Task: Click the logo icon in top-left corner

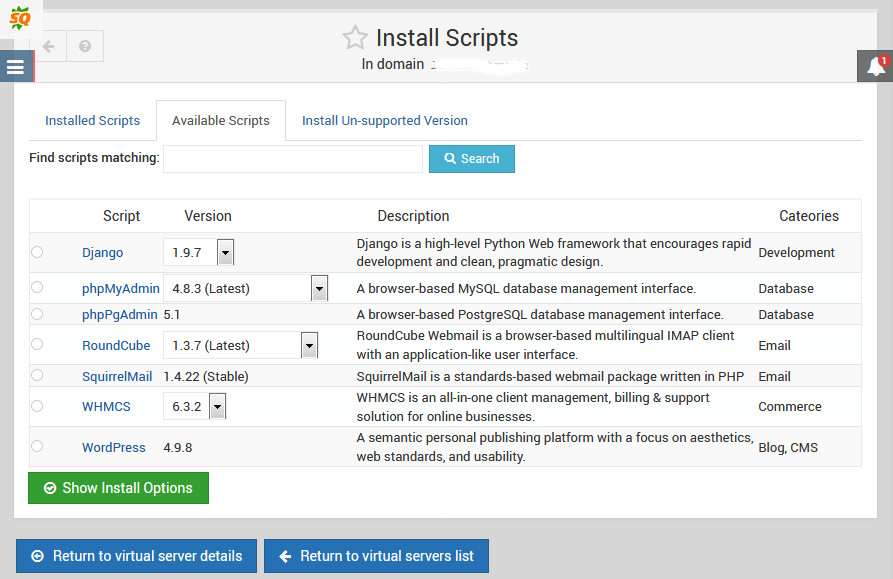Action: (x=20, y=16)
